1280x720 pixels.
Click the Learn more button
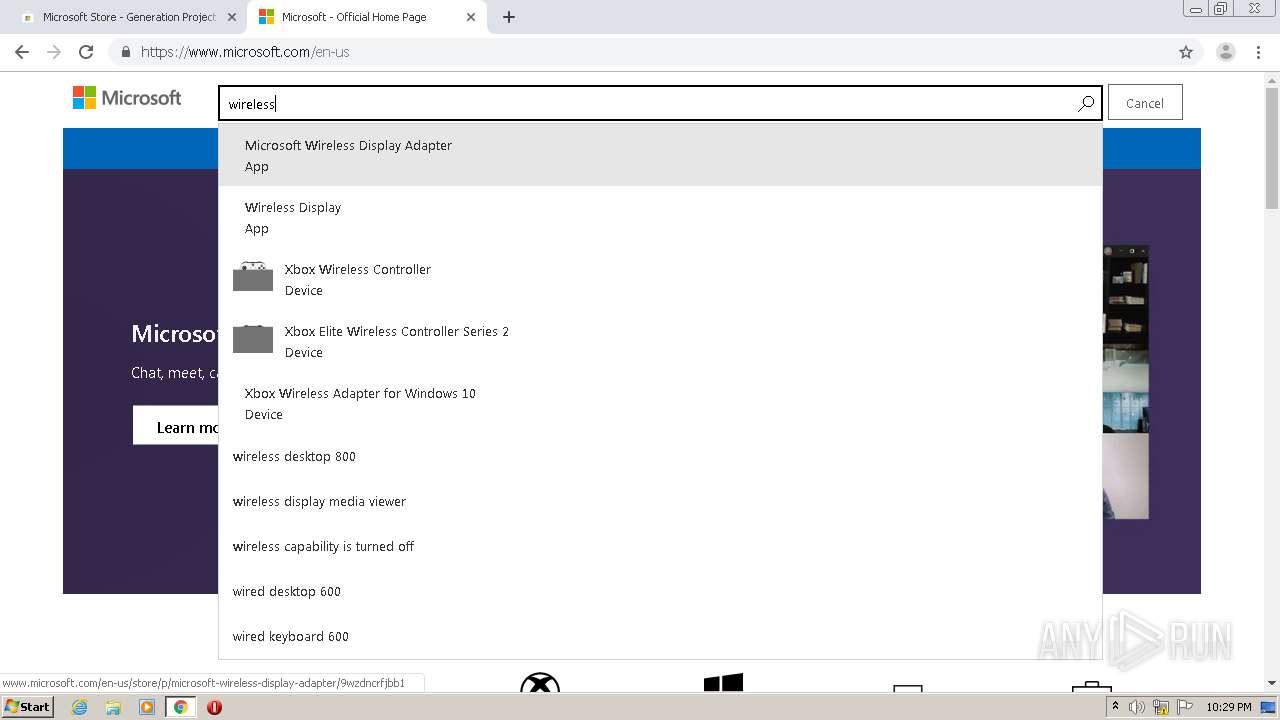176,426
